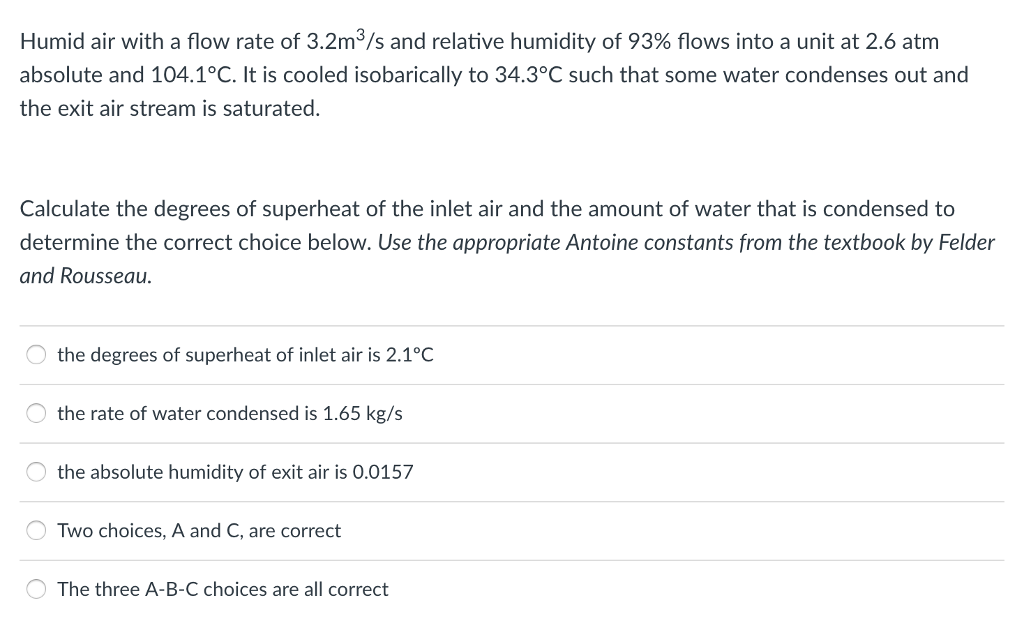Click the answer text about exit air absolute humidity
This screenshot has height=628, width=1024.
[x=235, y=472]
